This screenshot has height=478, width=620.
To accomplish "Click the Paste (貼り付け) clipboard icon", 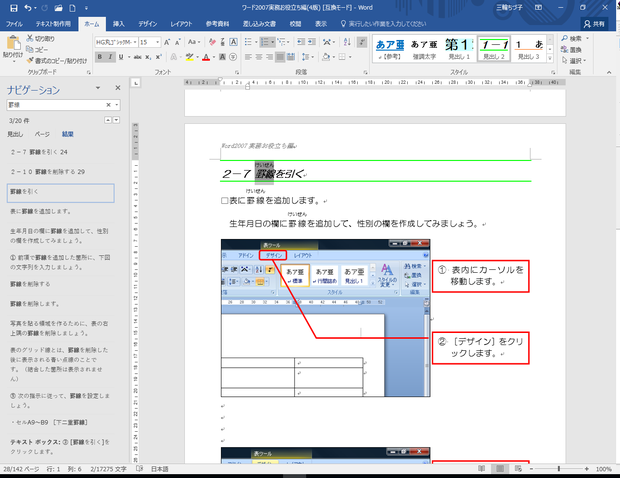I will click(13, 43).
